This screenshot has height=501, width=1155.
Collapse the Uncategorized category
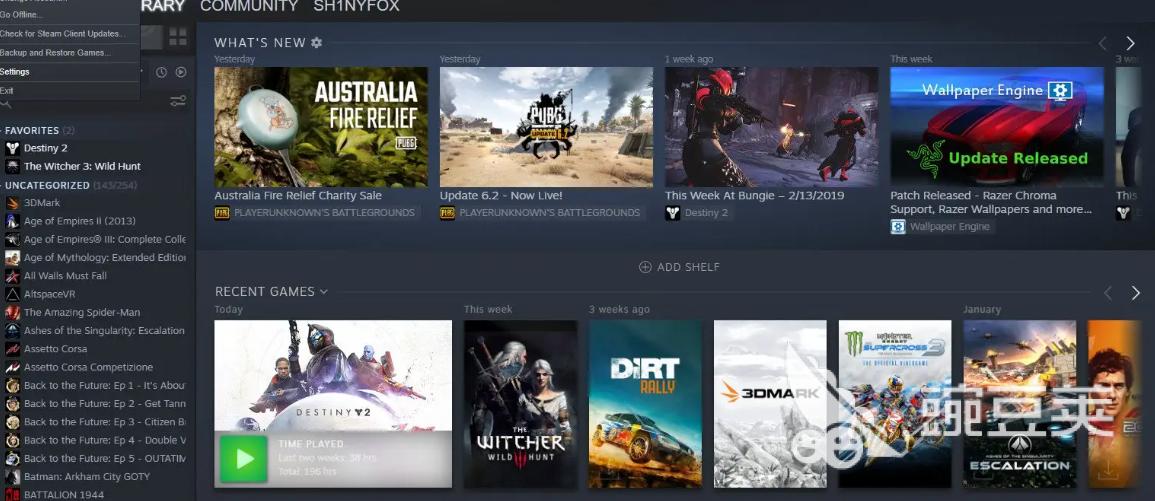(47, 186)
